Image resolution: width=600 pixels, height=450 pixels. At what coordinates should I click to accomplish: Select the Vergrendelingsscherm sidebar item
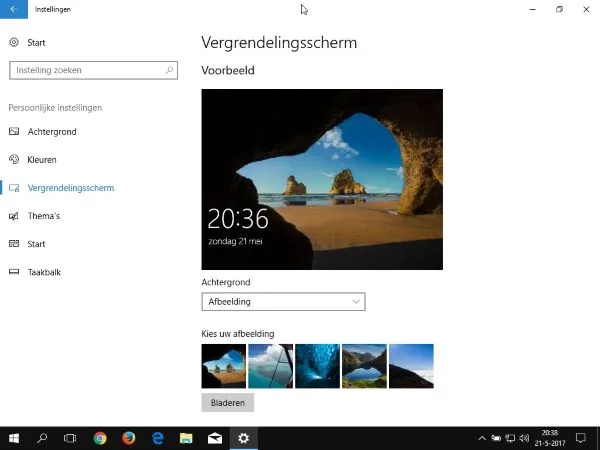click(70, 188)
